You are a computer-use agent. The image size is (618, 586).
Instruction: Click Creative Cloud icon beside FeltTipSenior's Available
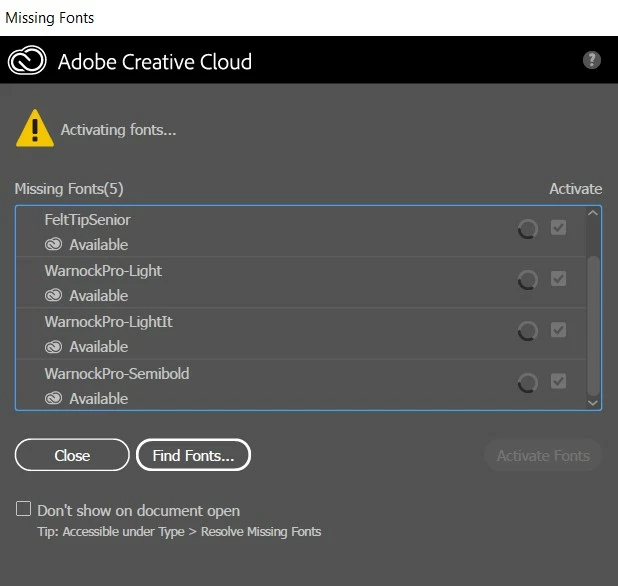pyautogui.click(x=53, y=244)
